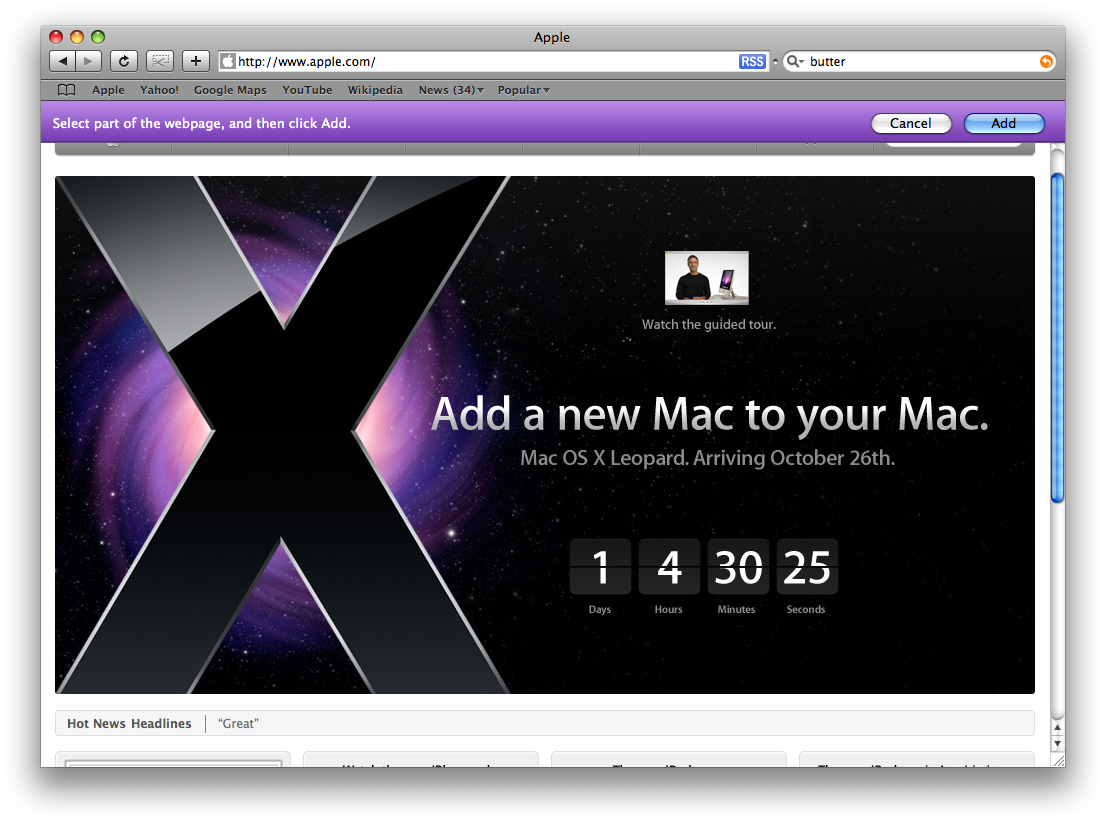1106x823 pixels.
Task: Click the scroll down arrow
Action: [x=1057, y=743]
